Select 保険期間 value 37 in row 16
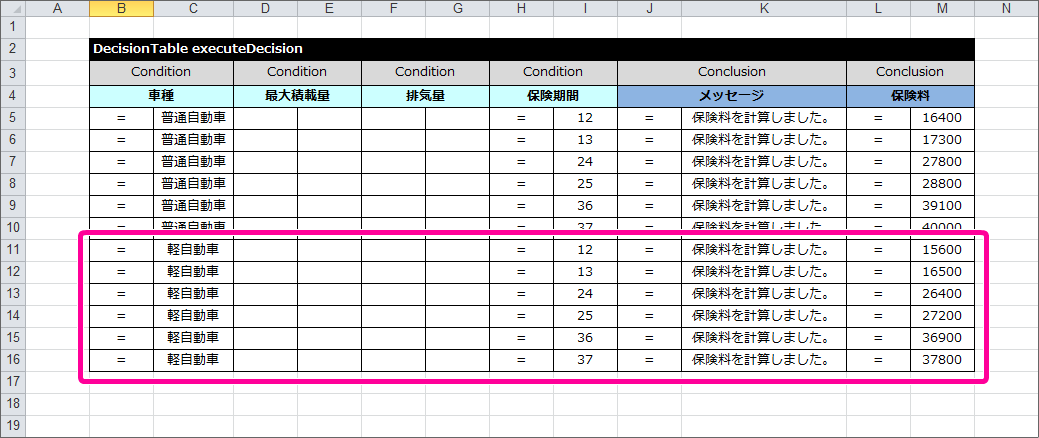1039x438 pixels. coord(585,360)
